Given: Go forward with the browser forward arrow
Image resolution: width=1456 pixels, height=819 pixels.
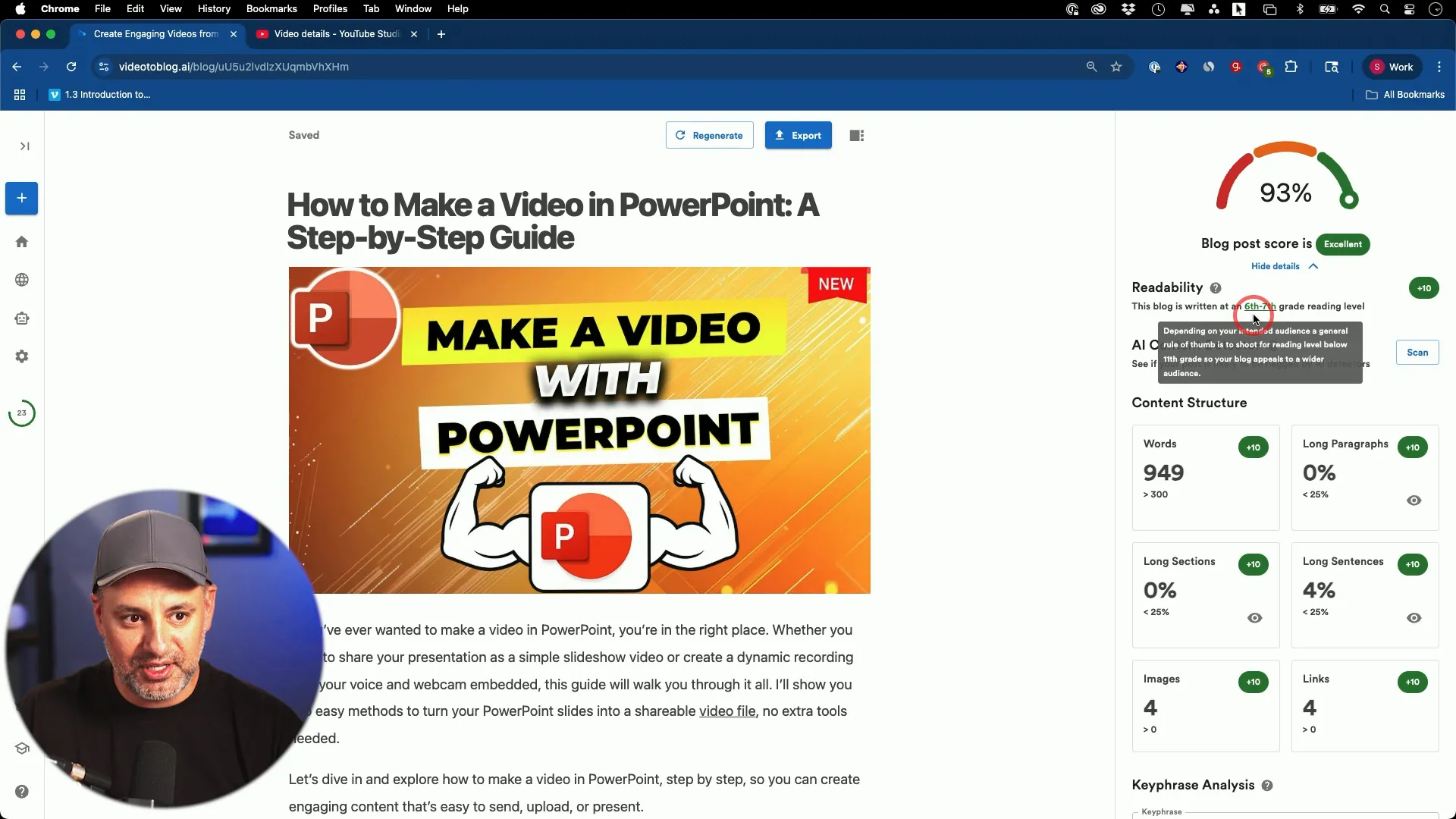Looking at the screenshot, I should (44, 67).
